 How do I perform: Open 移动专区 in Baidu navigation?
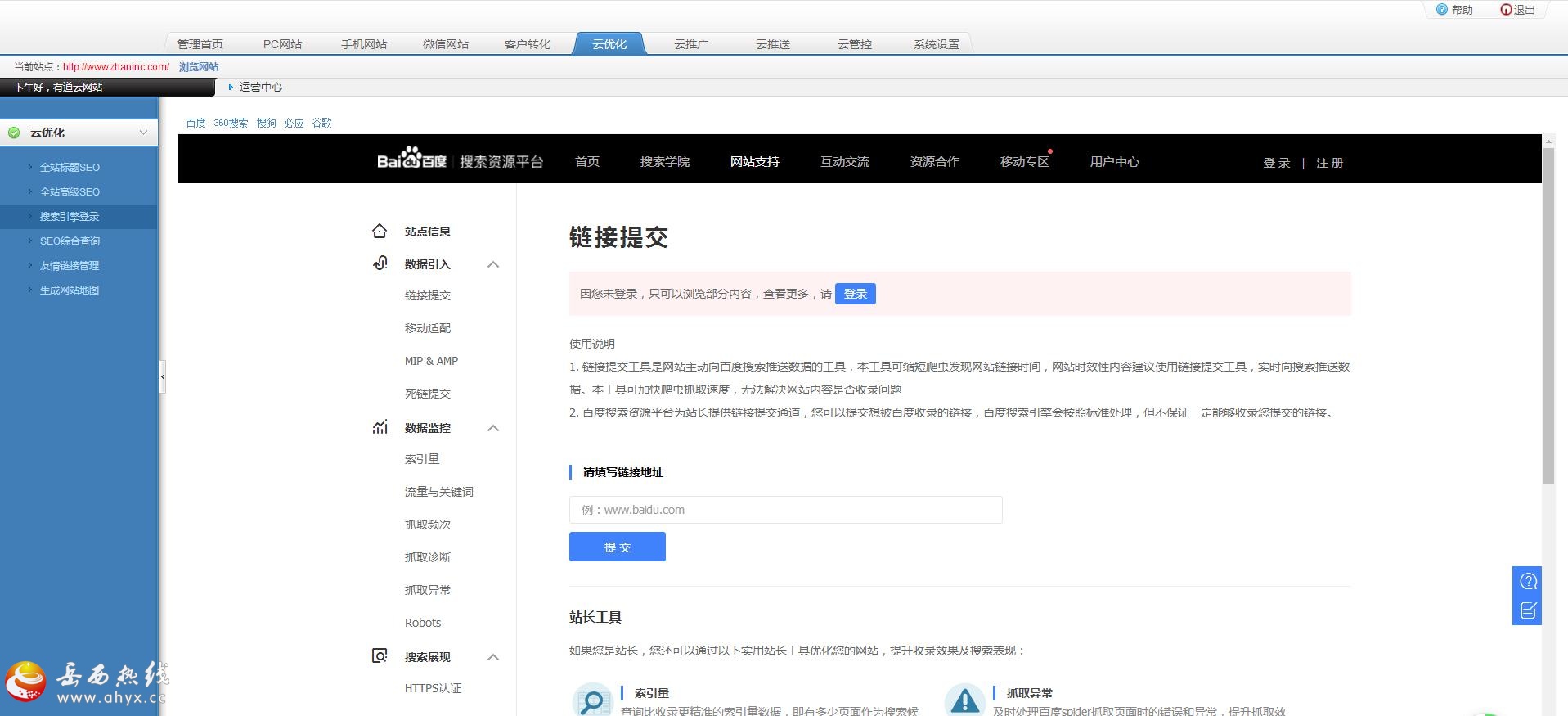[1025, 161]
